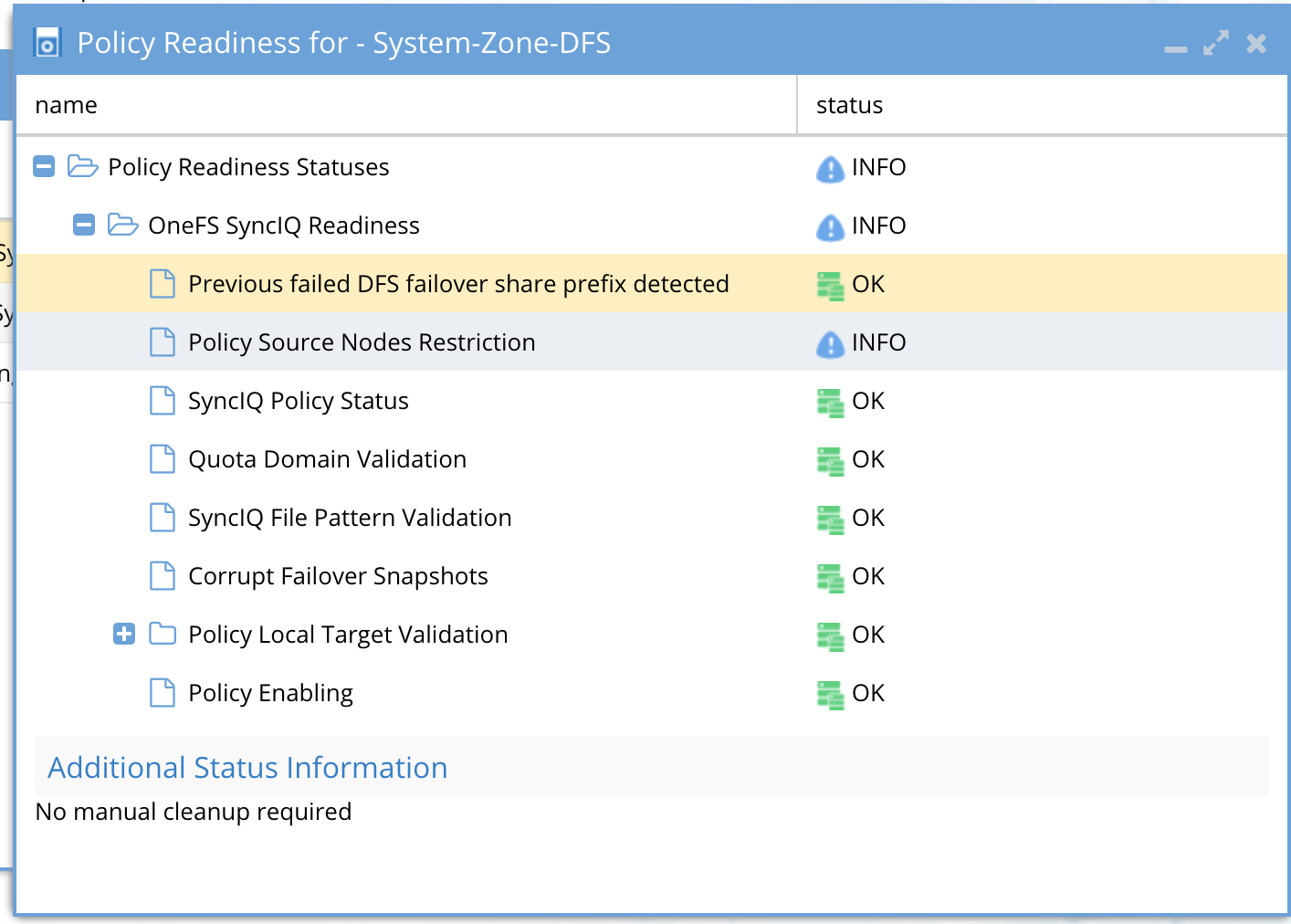This screenshot has width=1291, height=924.
Task: Select the Quota Domain Validation row
Action: 327,459
